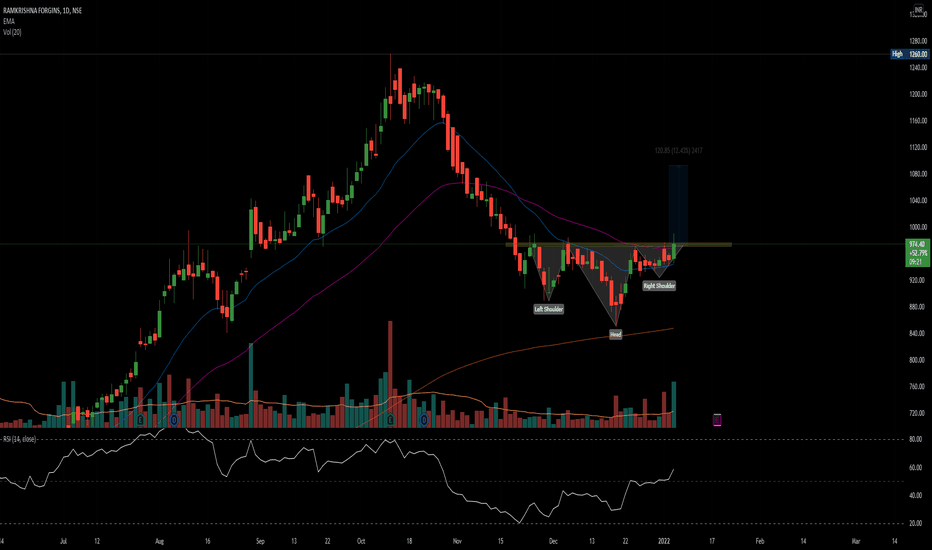The height and width of the screenshot is (550, 932).
Task: Click the 'High 1260.00' price label
Action: [x=909, y=54]
